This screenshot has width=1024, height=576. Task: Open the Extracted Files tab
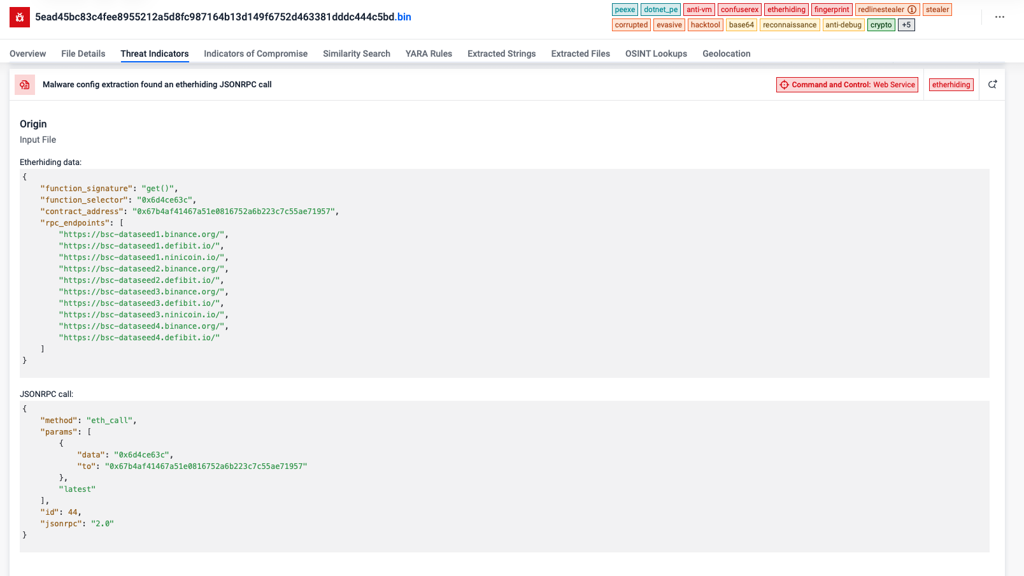coord(581,54)
